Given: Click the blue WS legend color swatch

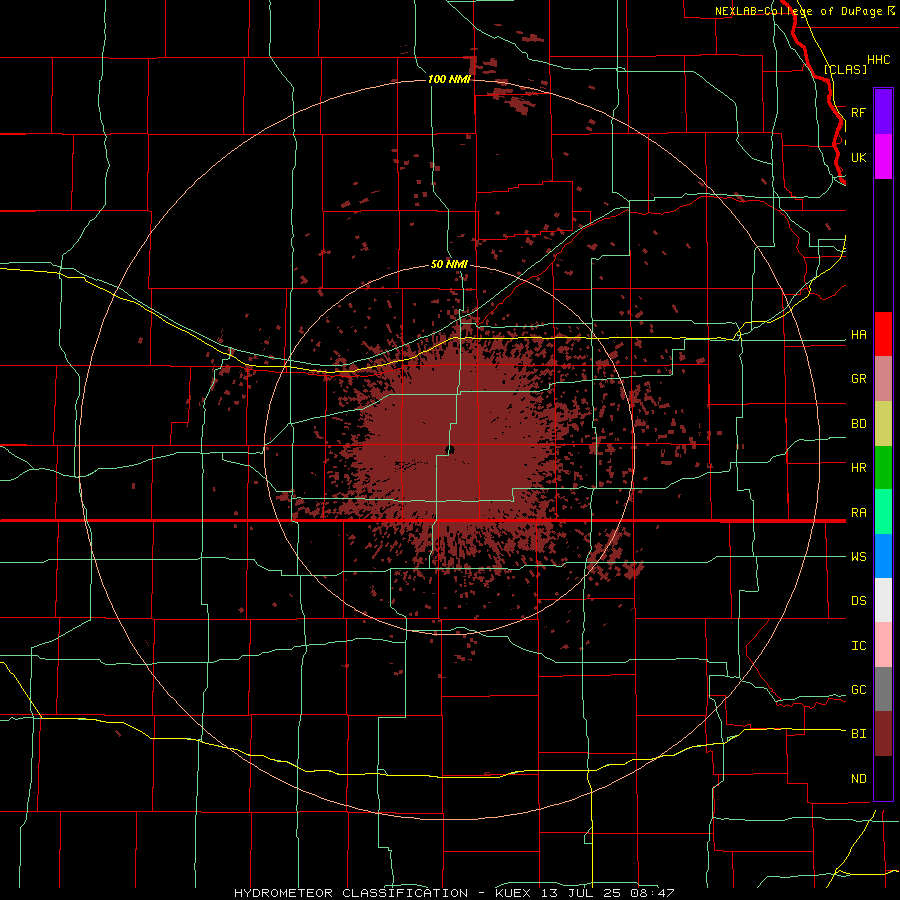Looking at the screenshot, I should [x=883, y=556].
